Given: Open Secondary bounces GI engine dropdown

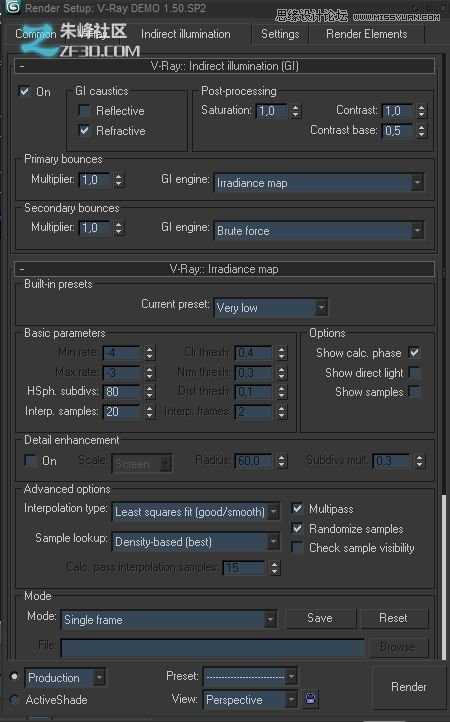Looking at the screenshot, I should click(319, 230).
